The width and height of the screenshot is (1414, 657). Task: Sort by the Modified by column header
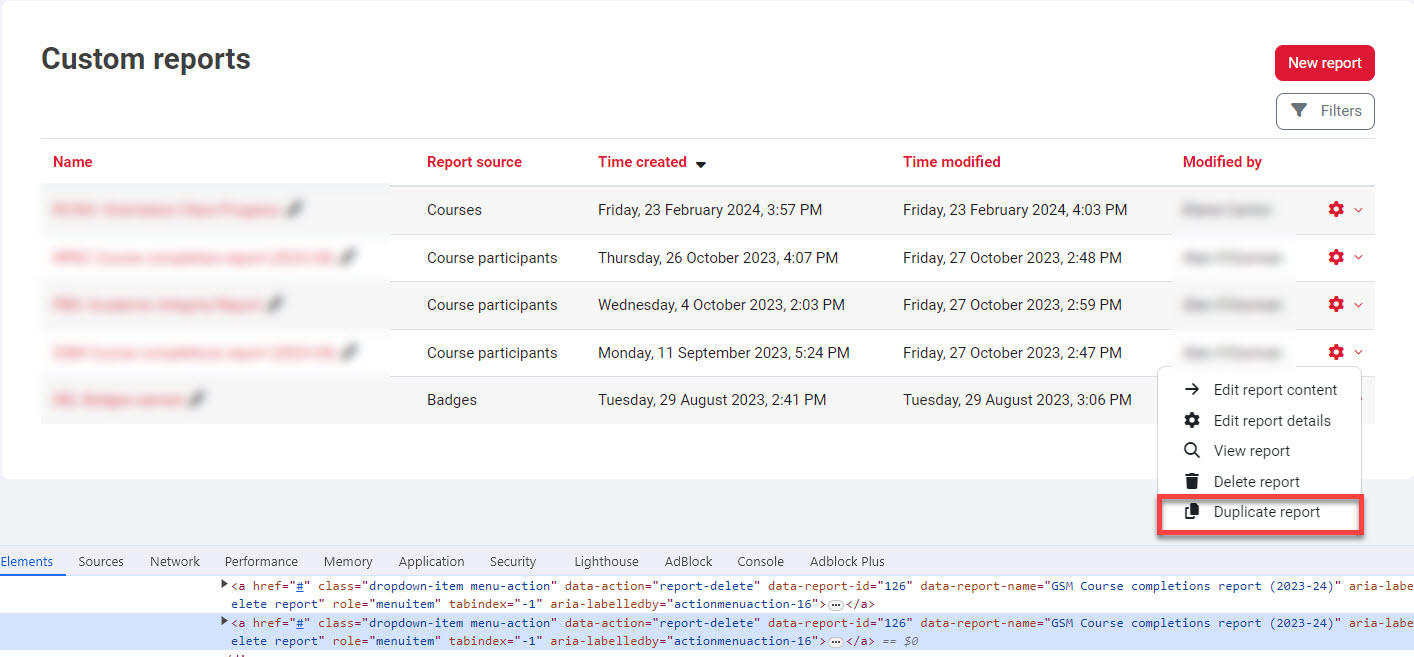pos(1222,162)
